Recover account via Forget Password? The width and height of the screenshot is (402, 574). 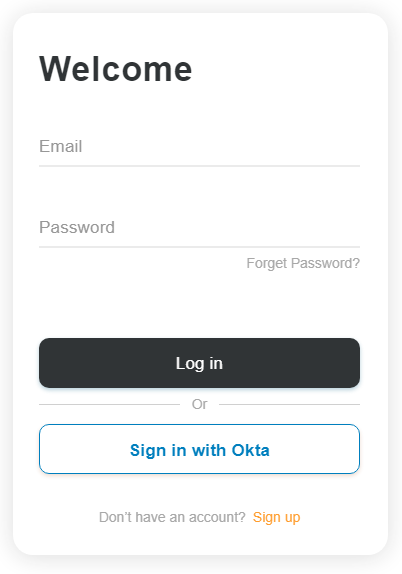tap(303, 263)
